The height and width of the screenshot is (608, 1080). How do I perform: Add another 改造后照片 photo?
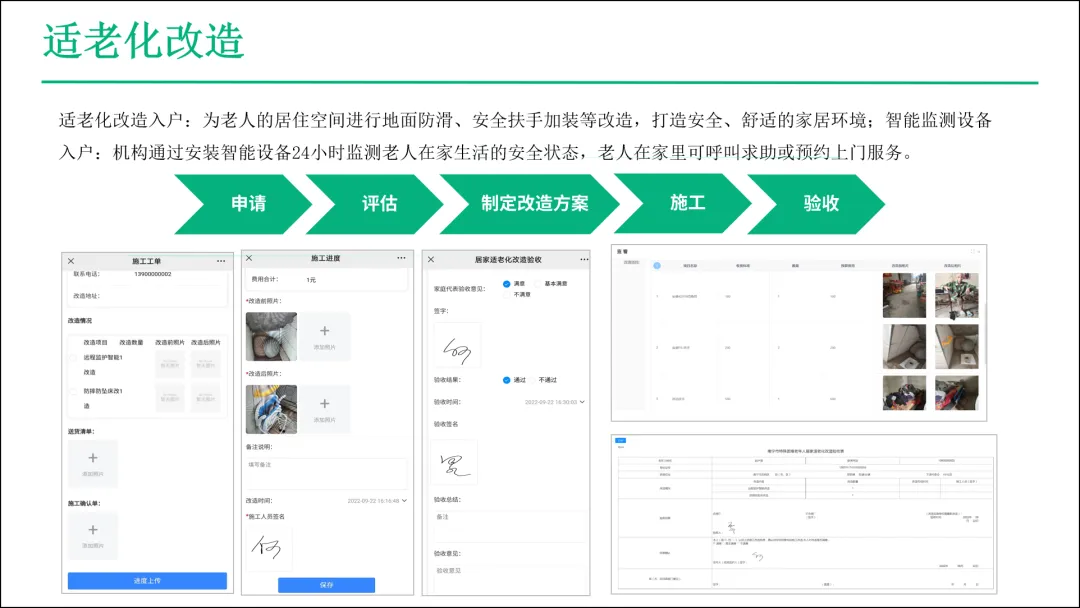324,409
